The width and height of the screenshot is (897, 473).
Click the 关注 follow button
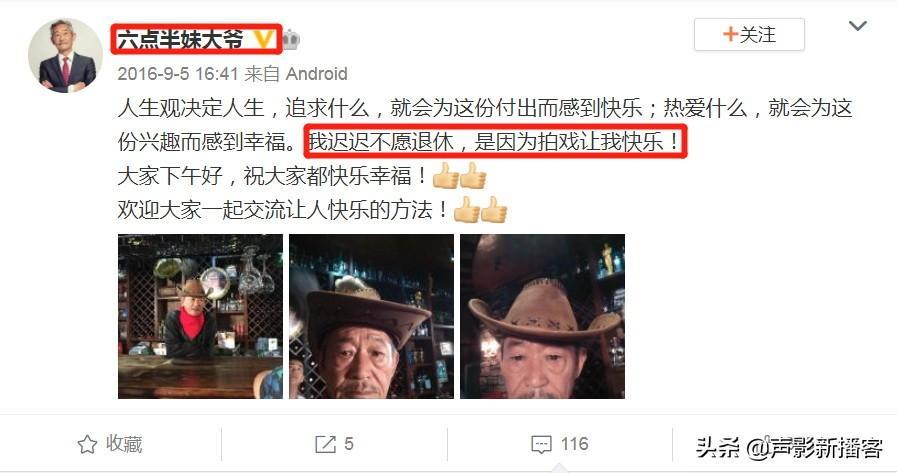749,34
